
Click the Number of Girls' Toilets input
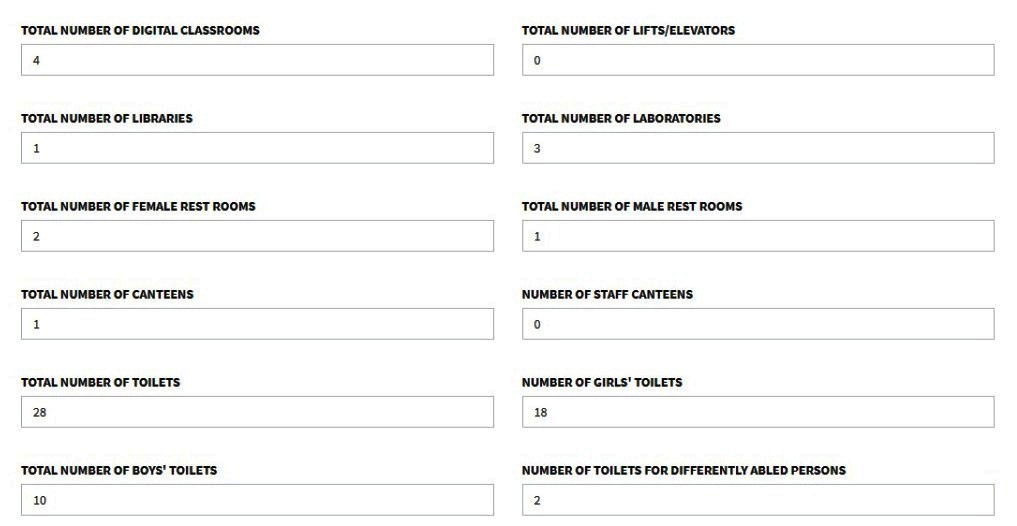click(x=758, y=412)
